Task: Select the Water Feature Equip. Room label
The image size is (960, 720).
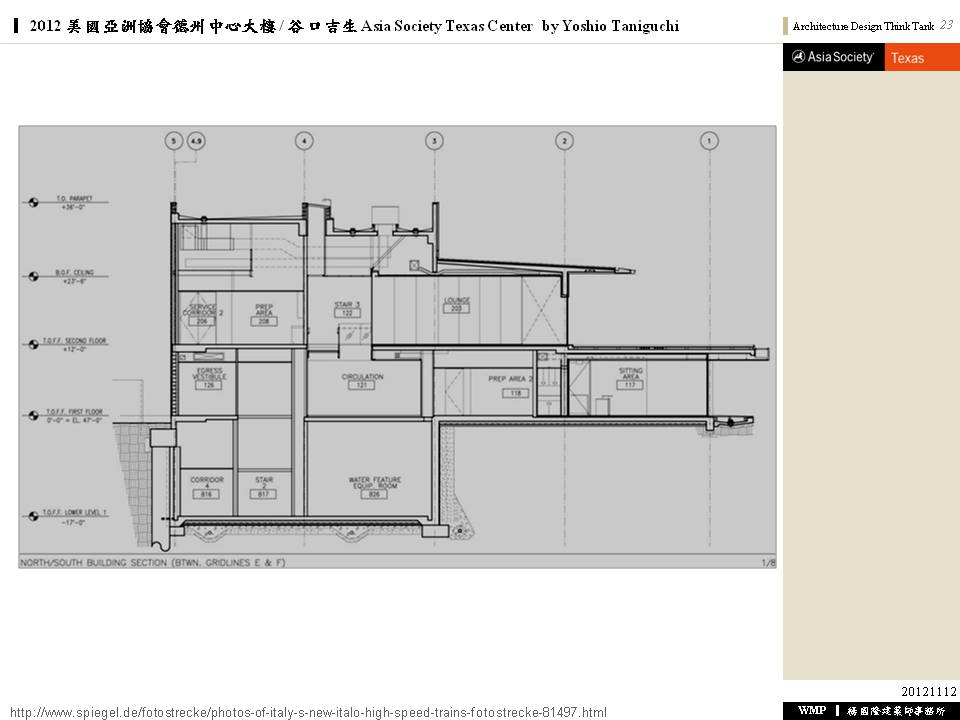Action: tap(374, 486)
